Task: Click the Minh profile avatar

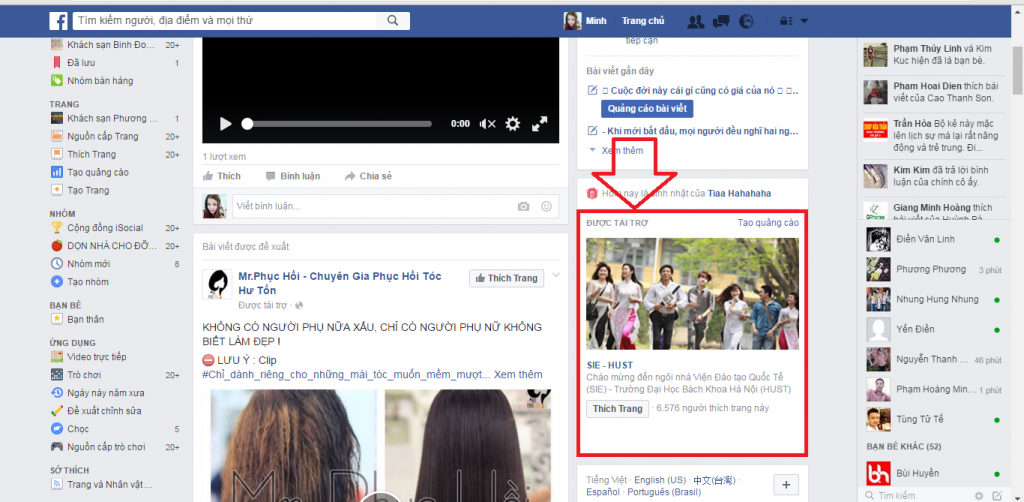Action: pos(572,21)
